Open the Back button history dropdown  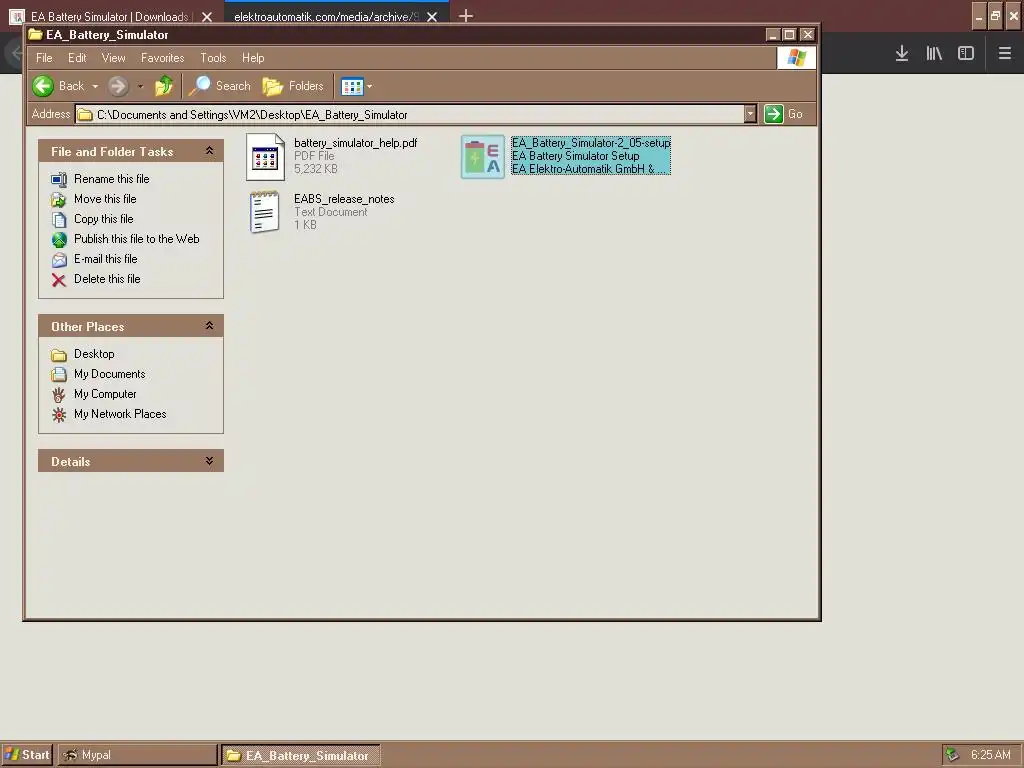pyautogui.click(x=95, y=86)
